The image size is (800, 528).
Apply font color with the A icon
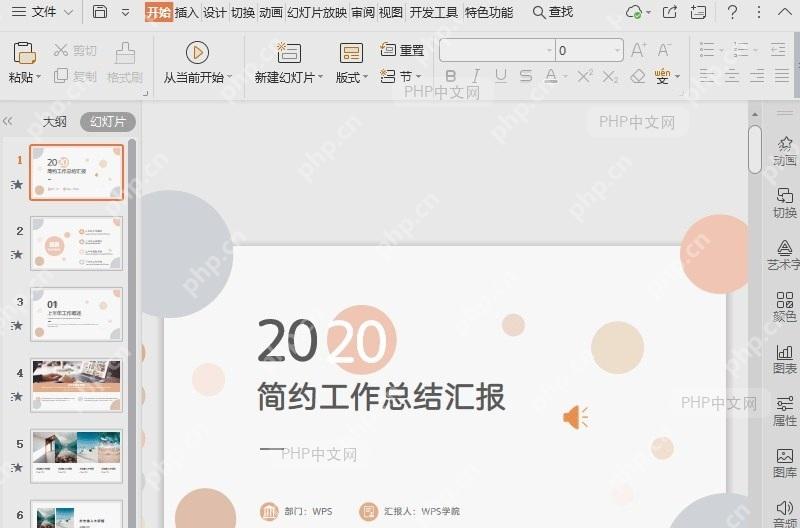[x=551, y=77]
